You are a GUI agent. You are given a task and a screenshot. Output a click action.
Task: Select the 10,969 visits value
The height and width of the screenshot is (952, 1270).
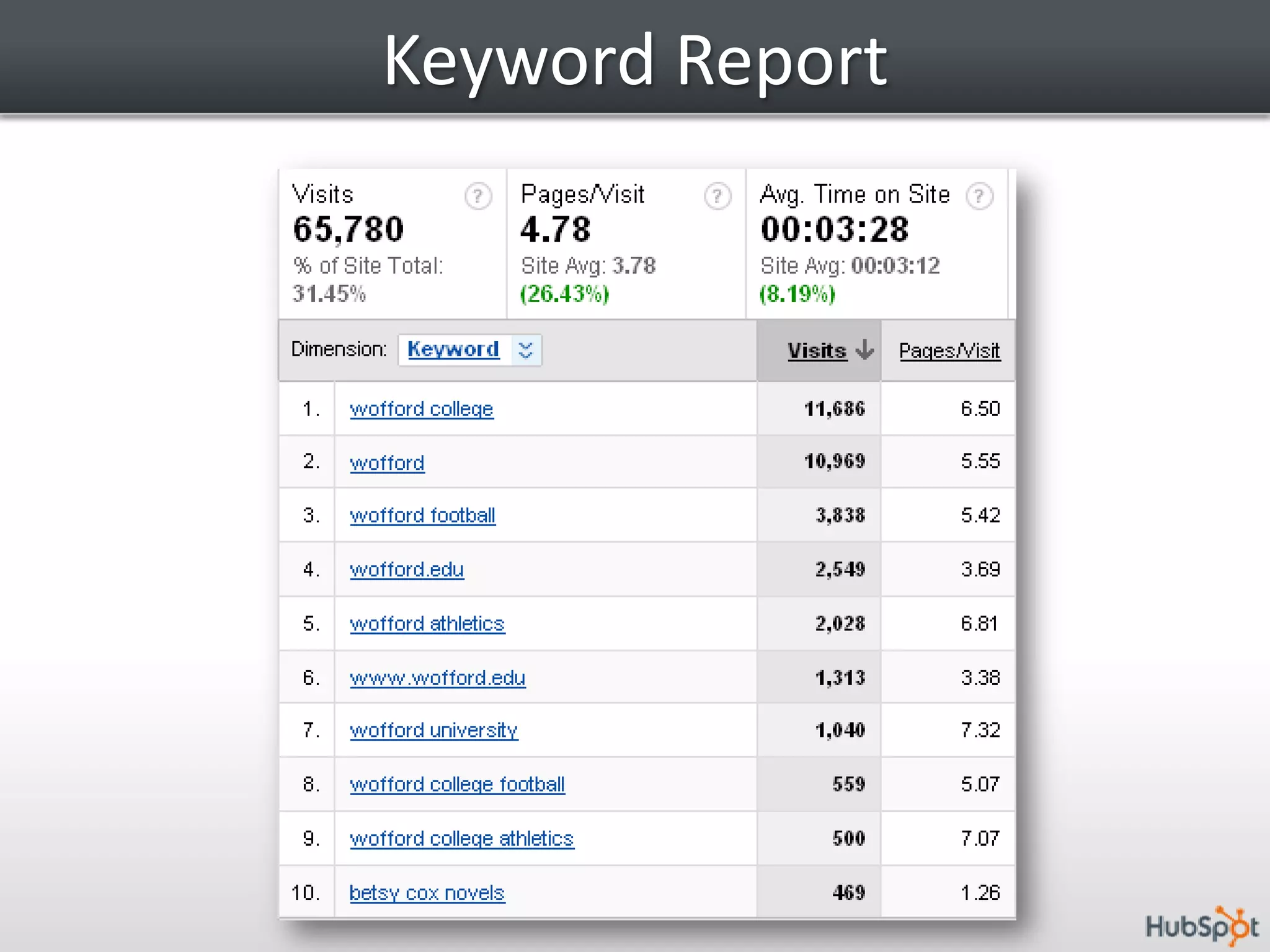point(834,461)
